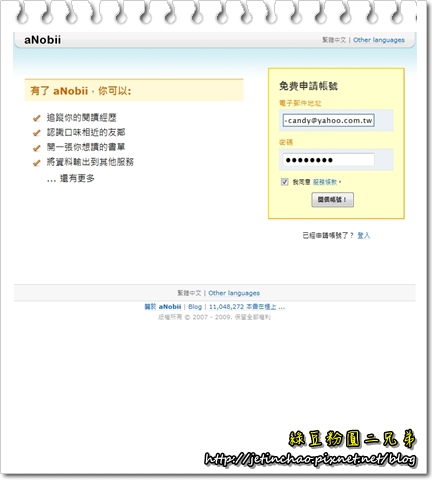
Task: Click checkmark icon beside 將資料輸出到其他服務
Action: coord(36,163)
